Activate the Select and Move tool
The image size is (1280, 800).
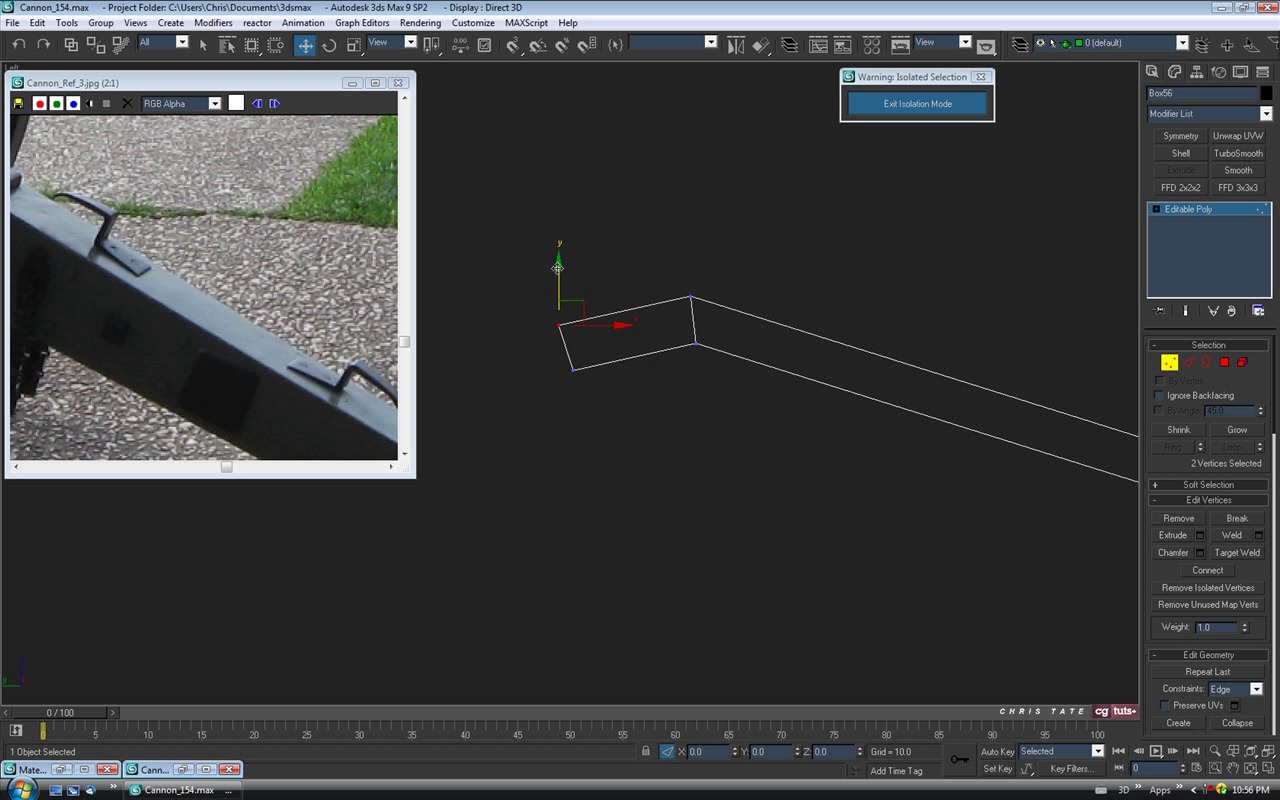(x=305, y=44)
